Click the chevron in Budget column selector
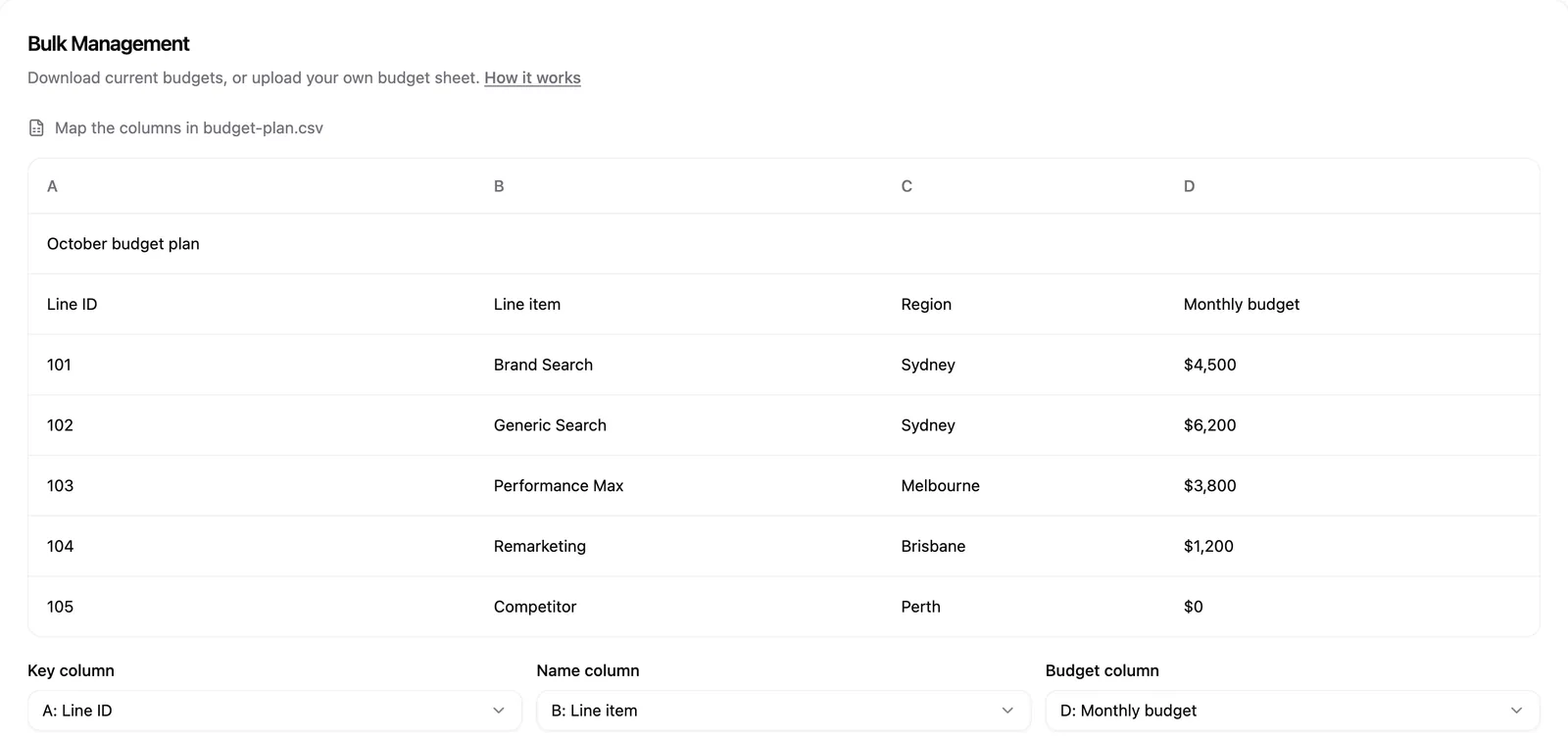 [x=1517, y=711]
